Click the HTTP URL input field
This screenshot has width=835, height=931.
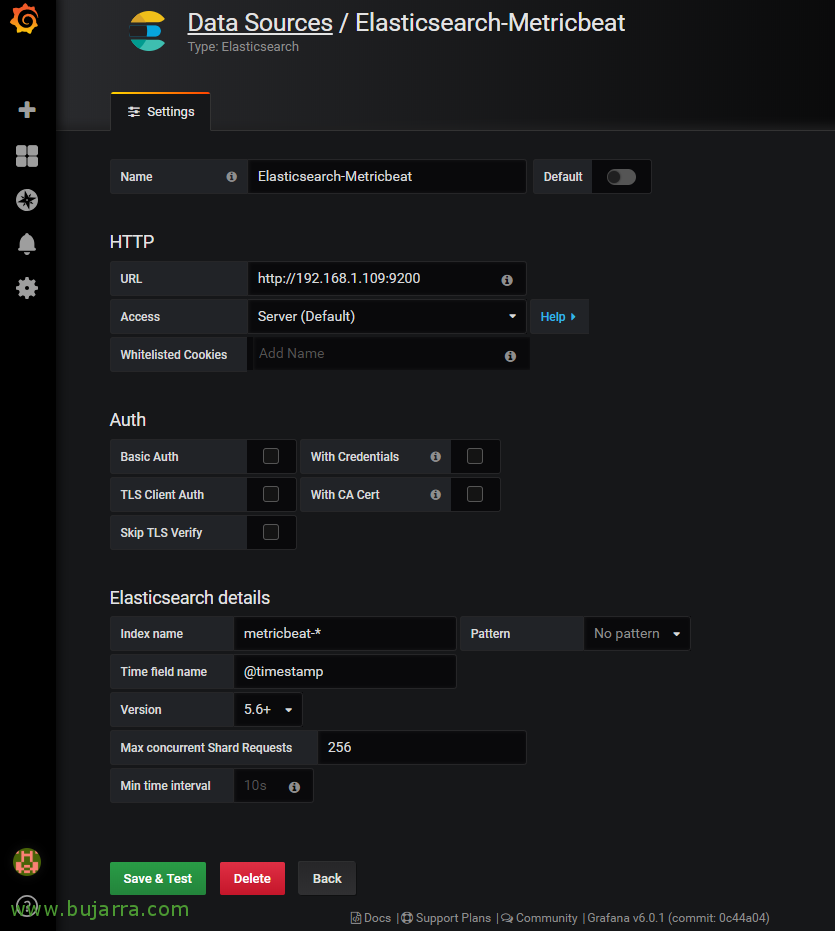click(x=387, y=278)
